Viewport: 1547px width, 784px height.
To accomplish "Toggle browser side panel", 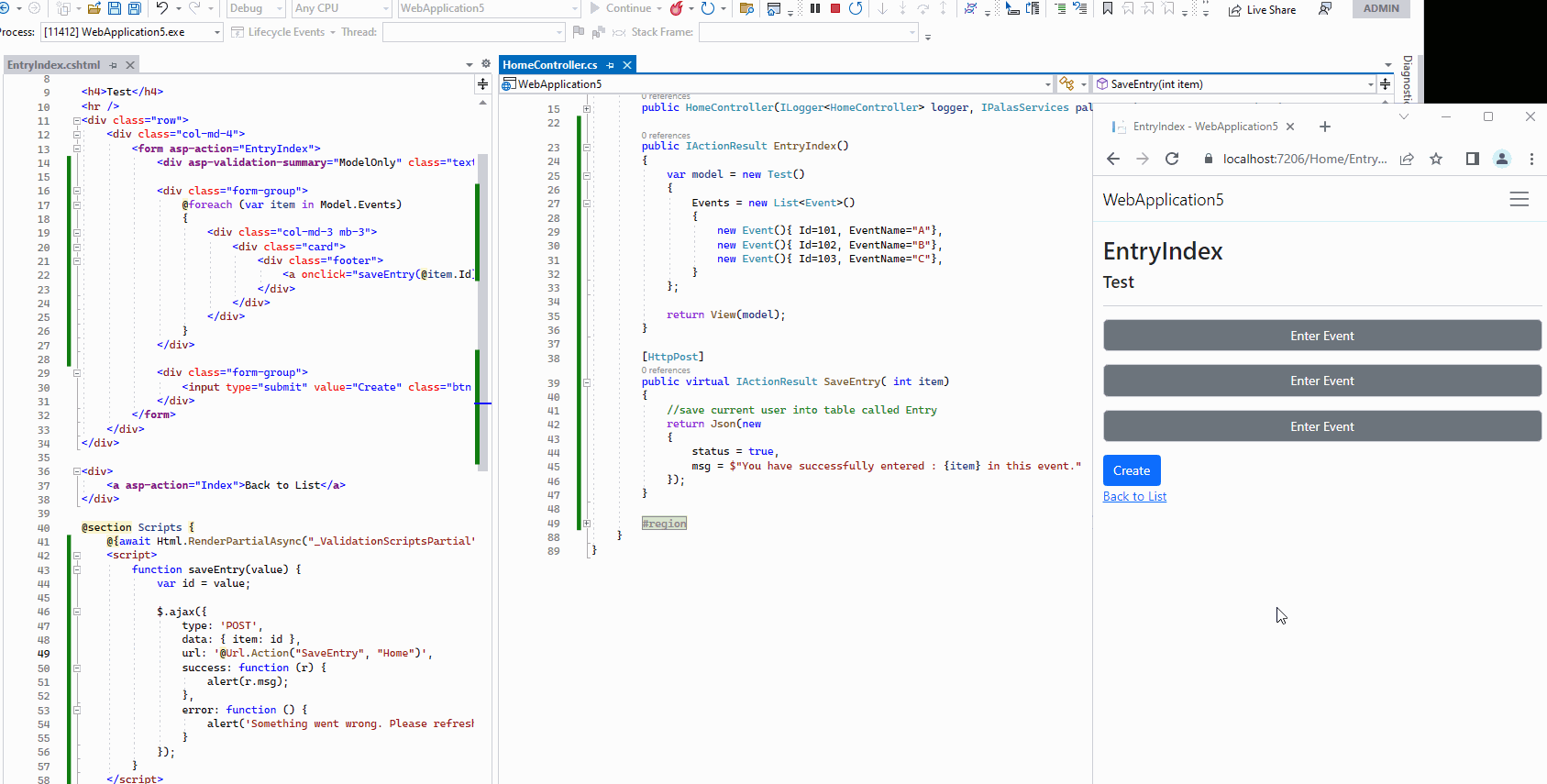I will (x=1473, y=159).
